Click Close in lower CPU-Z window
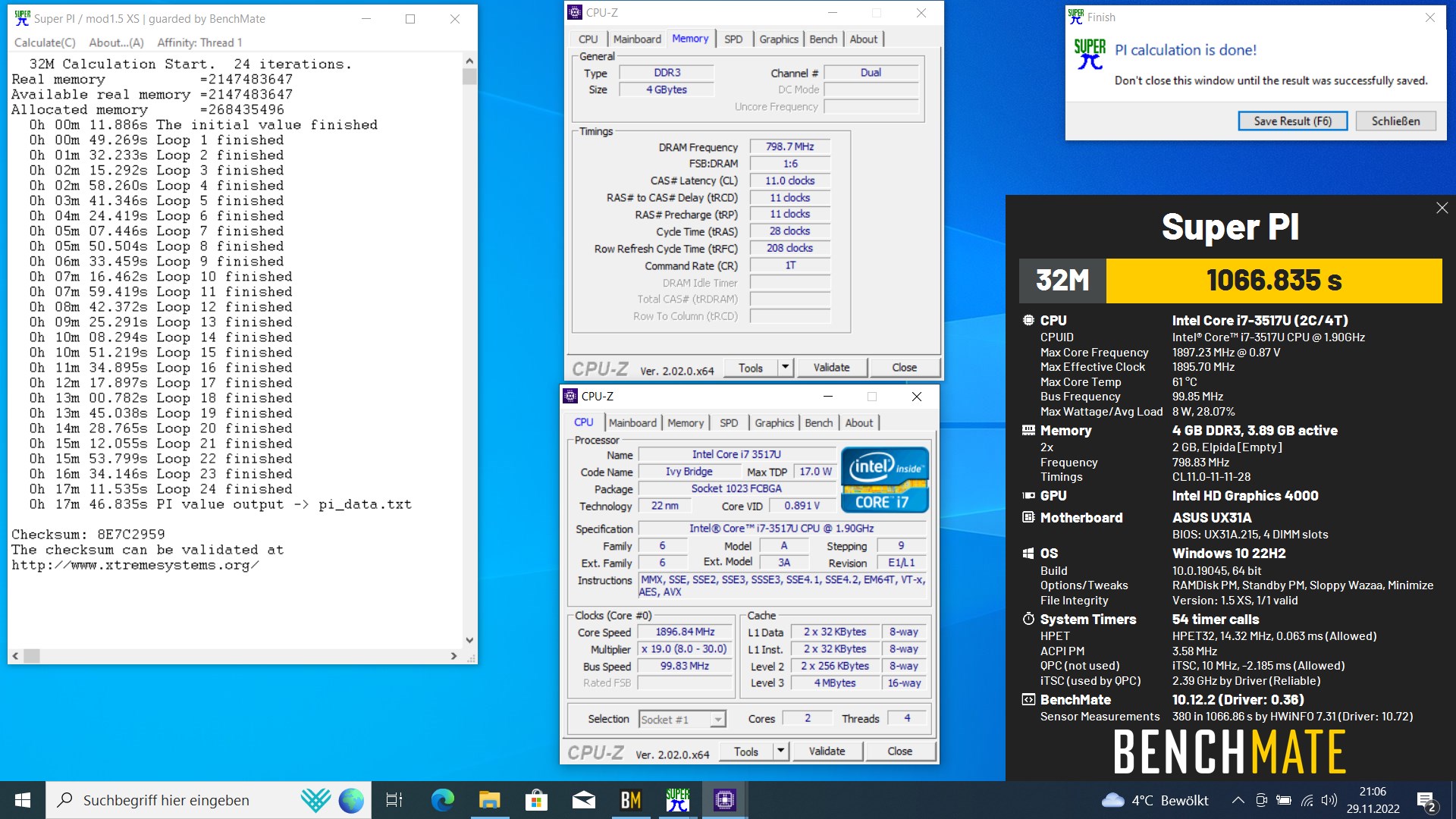 click(x=900, y=752)
